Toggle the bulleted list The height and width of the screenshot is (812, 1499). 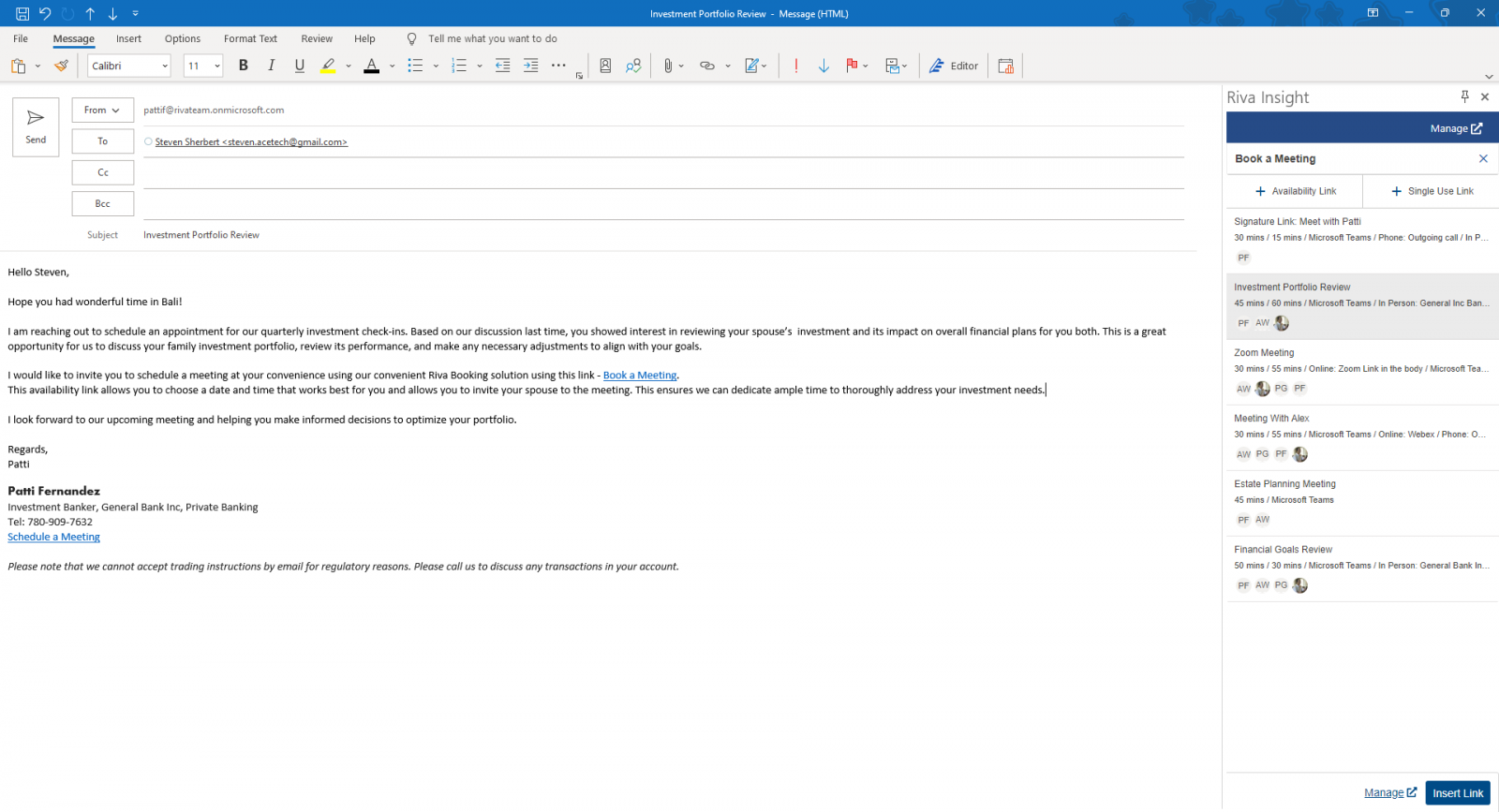click(x=415, y=66)
